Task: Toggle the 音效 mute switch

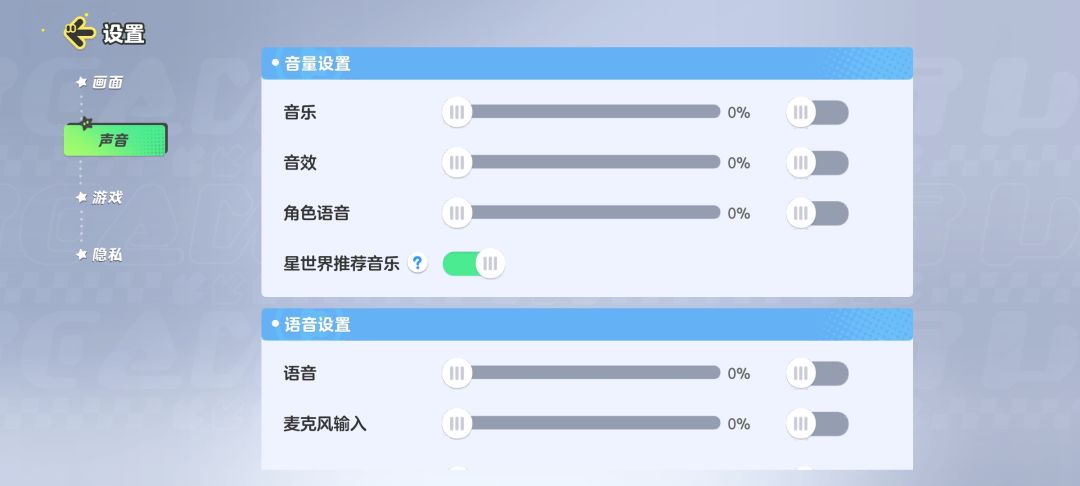Action: (817, 163)
